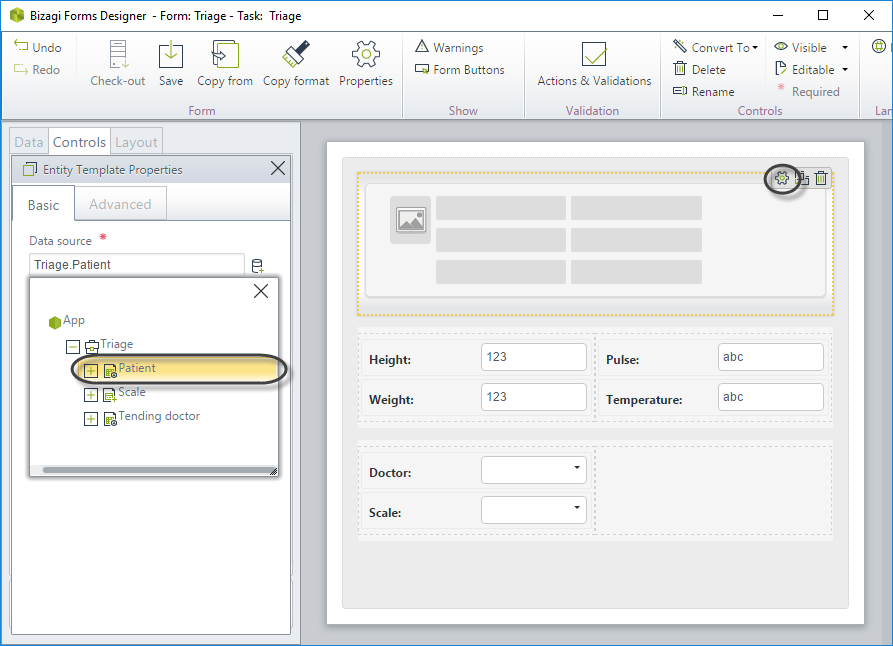The image size is (893, 646).
Task: Open form Properties gear icon
Action: click(x=366, y=54)
